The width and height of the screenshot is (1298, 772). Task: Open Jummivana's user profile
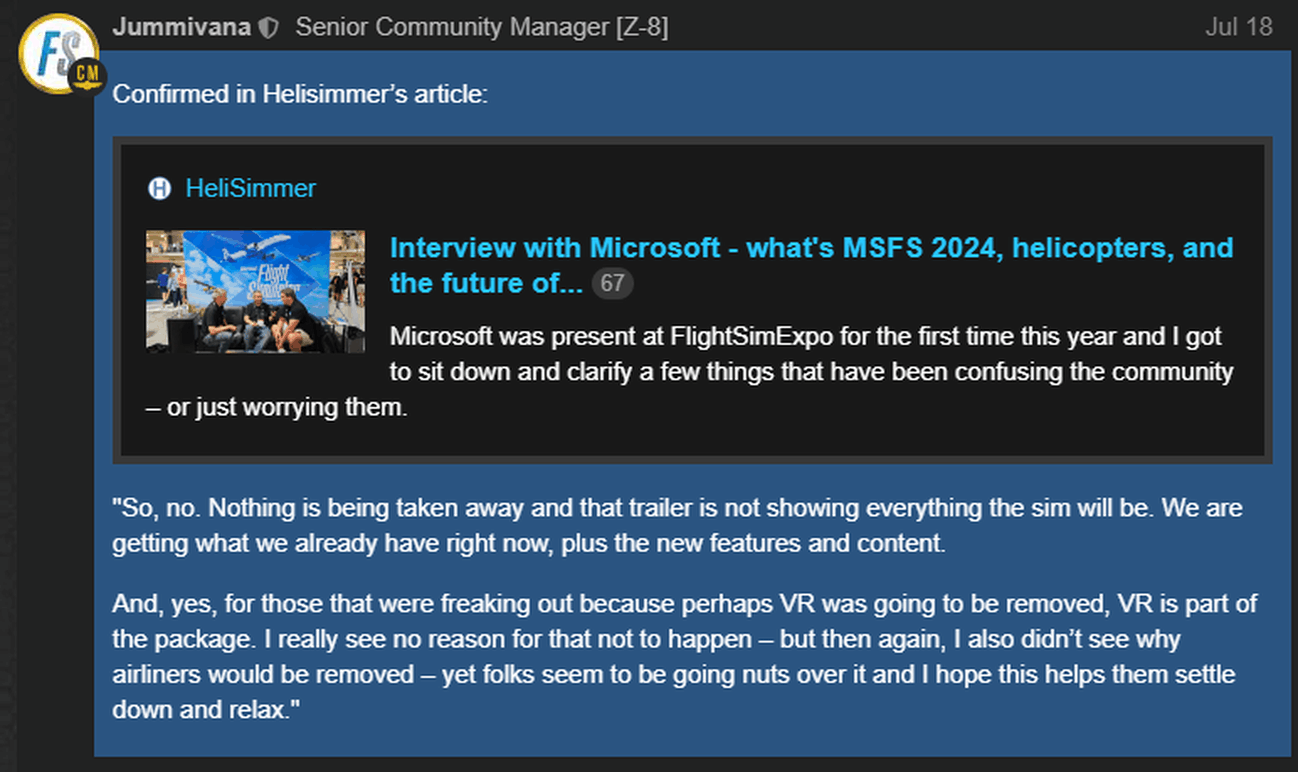[x=181, y=27]
